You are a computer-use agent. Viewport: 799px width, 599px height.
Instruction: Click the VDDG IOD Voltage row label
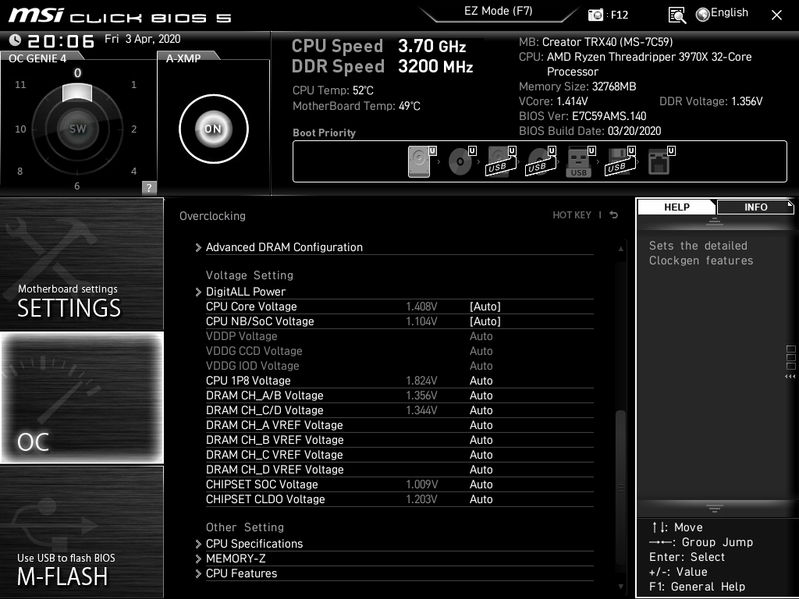(x=252, y=366)
